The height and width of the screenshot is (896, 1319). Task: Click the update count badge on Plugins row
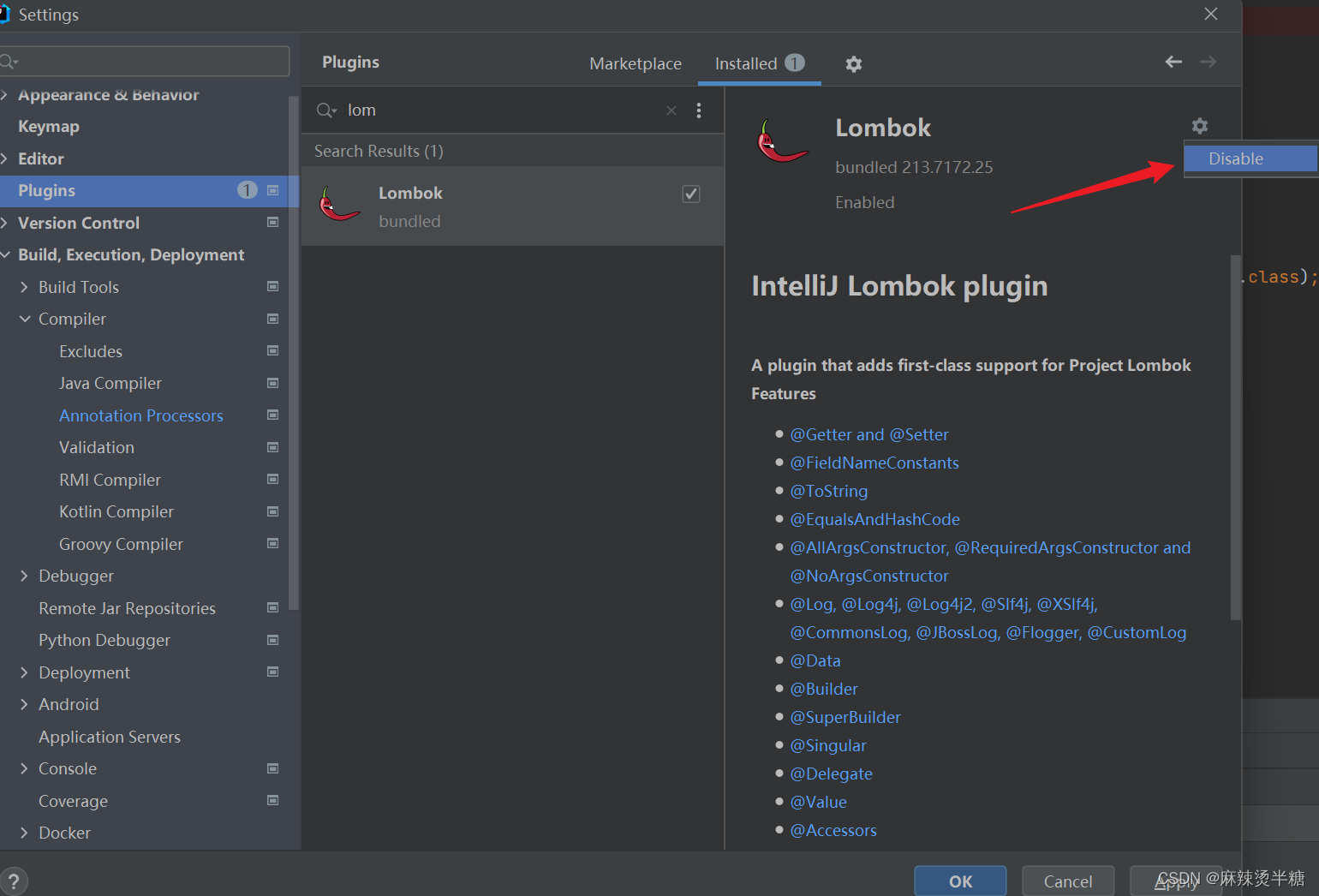coord(247,190)
